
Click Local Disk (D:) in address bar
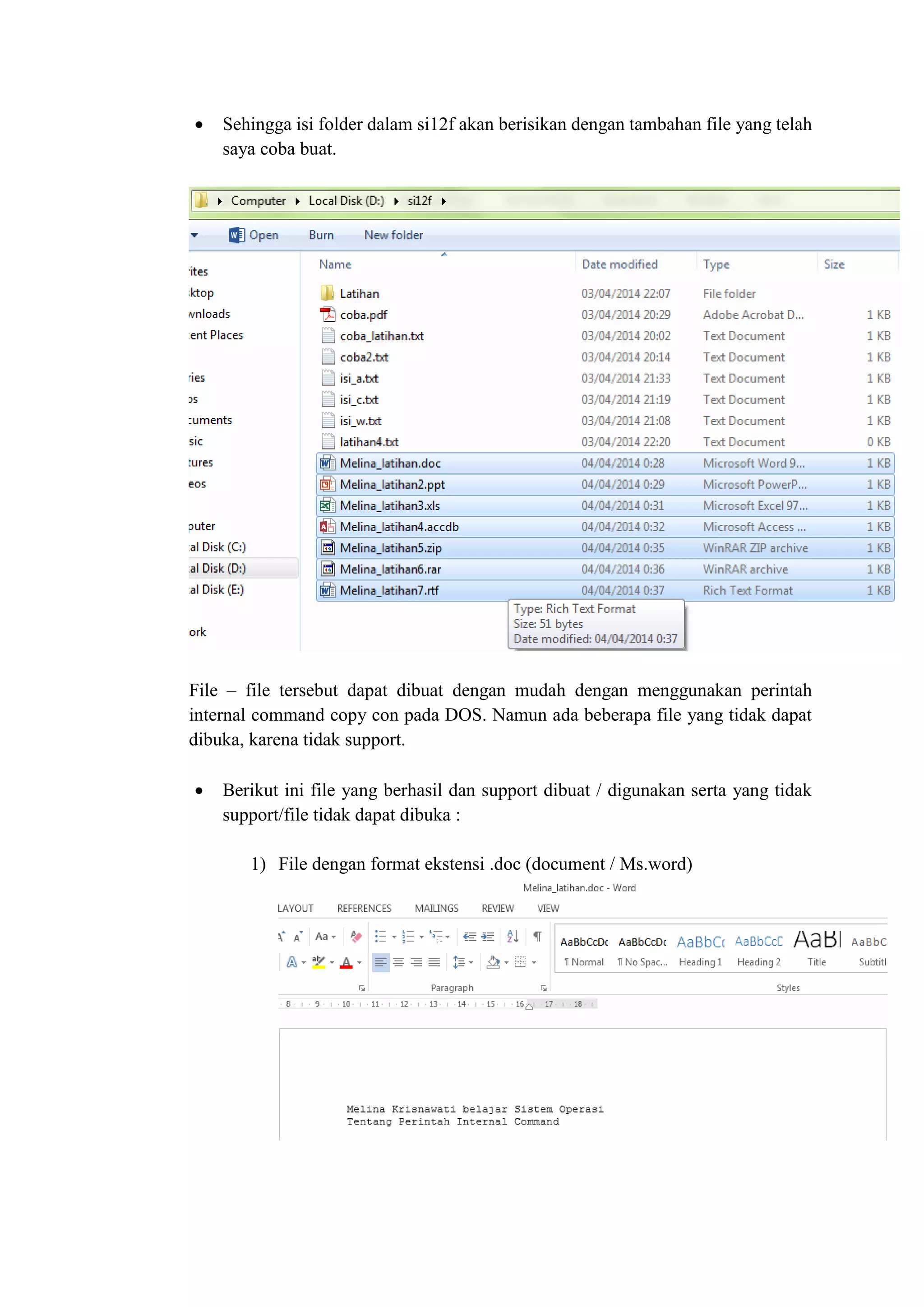(x=346, y=201)
